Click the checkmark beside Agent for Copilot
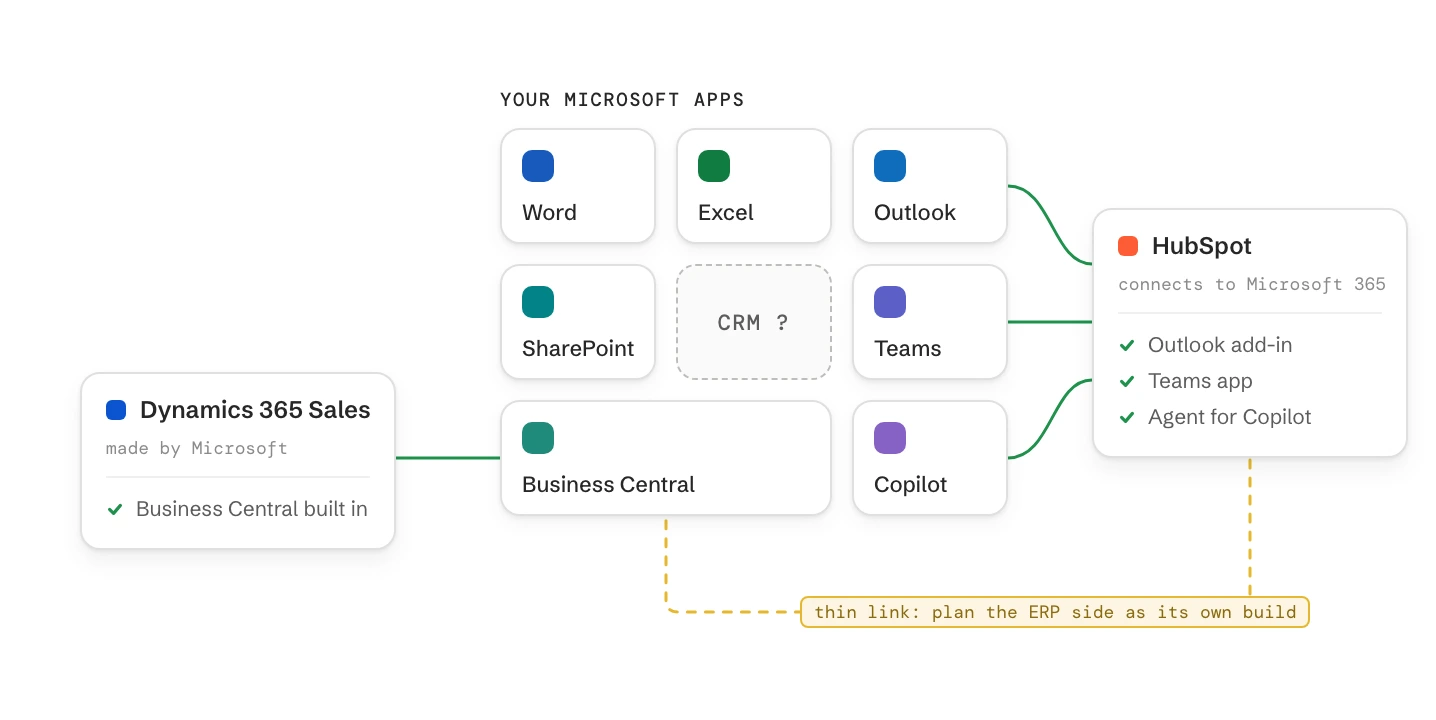The image size is (1436, 720). (1127, 417)
